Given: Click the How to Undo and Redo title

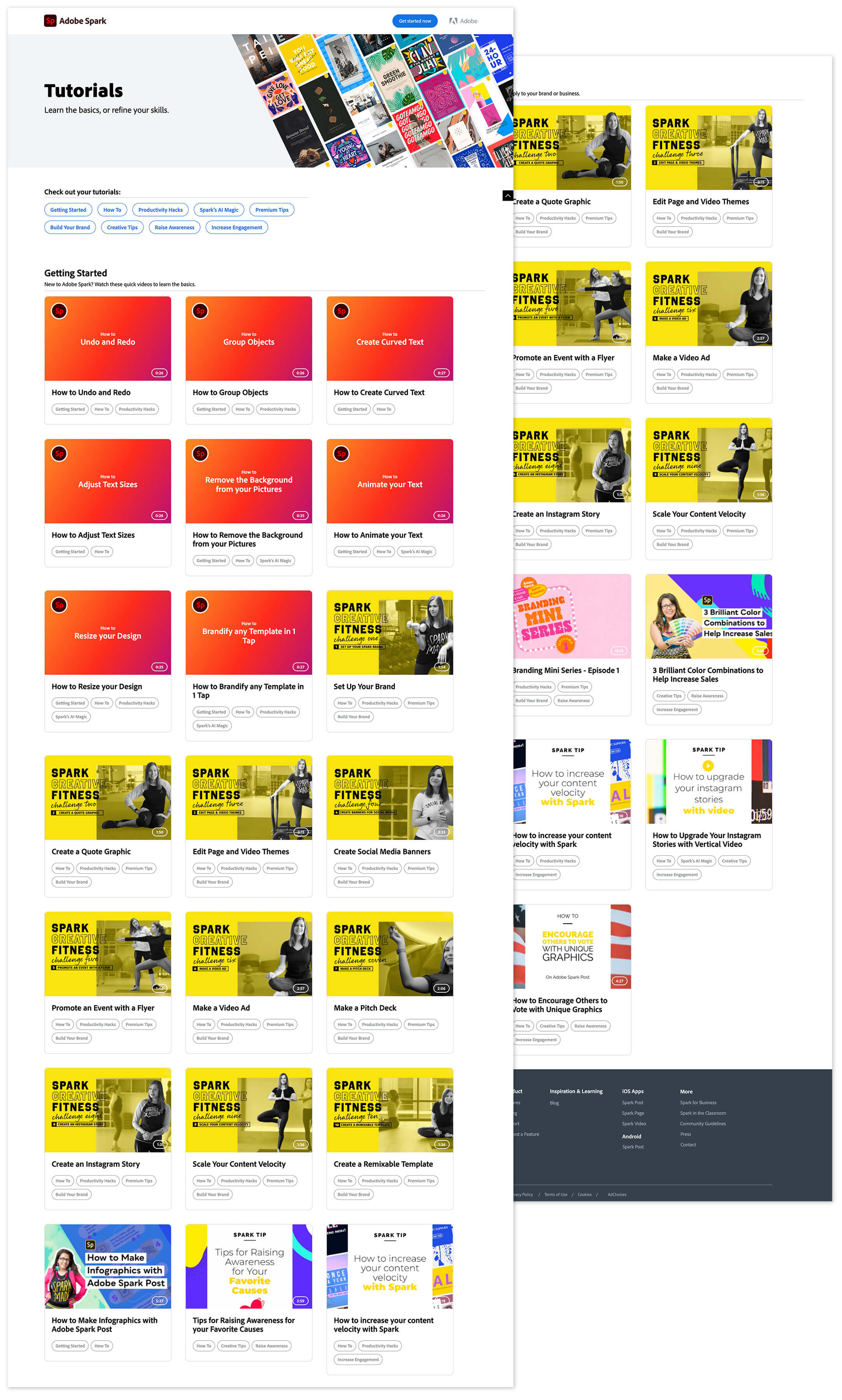Looking at the screenshot, I should point(91,393).
